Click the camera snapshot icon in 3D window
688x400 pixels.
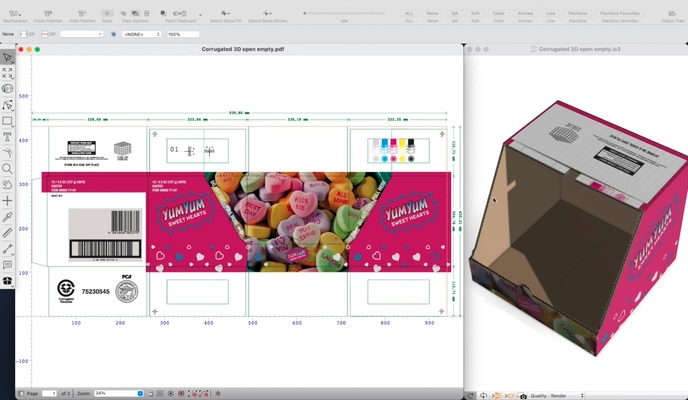pyautogui.click(x=523, y=396)
